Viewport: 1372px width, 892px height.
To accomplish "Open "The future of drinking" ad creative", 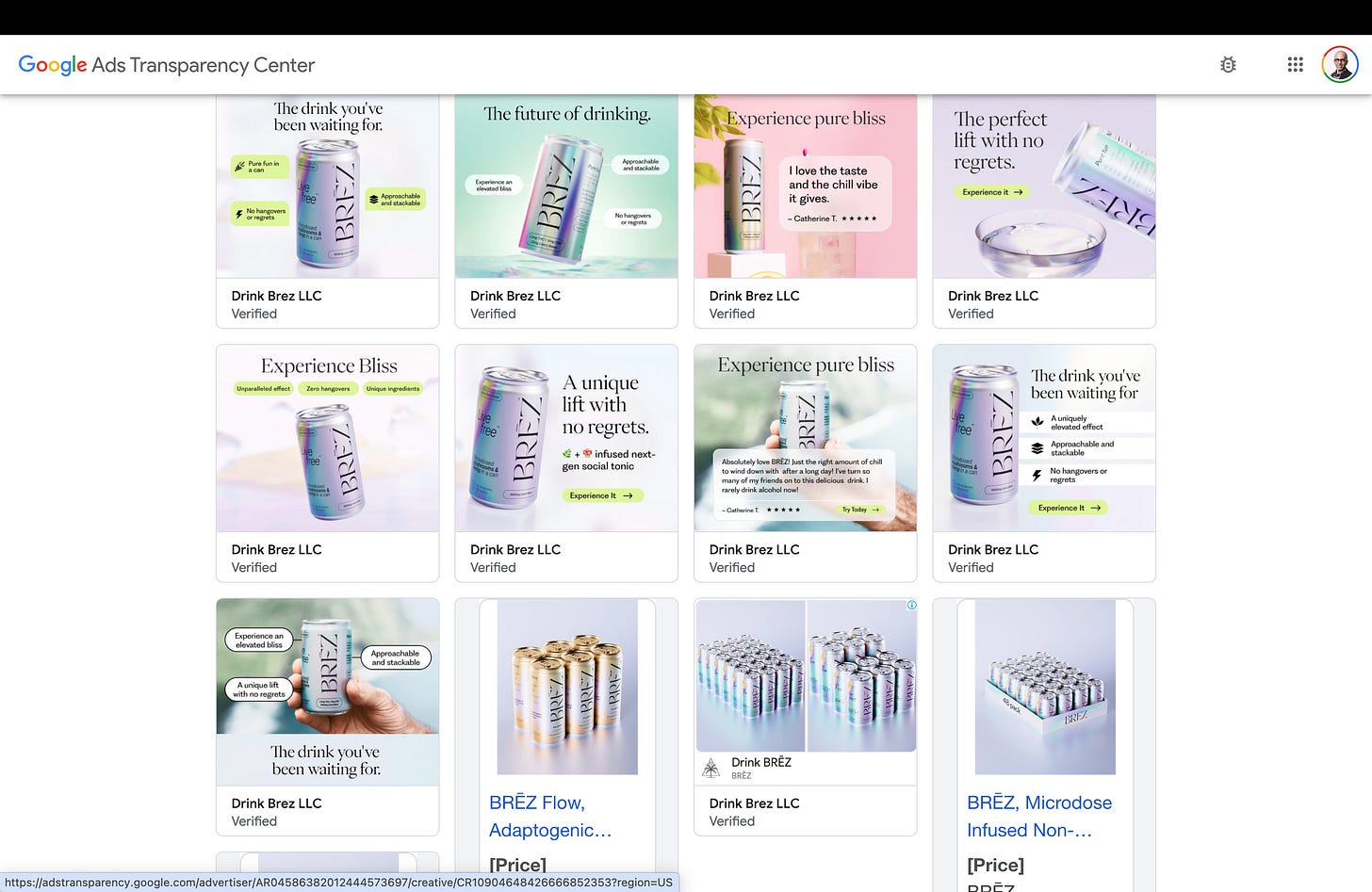I will pos(566,187).
